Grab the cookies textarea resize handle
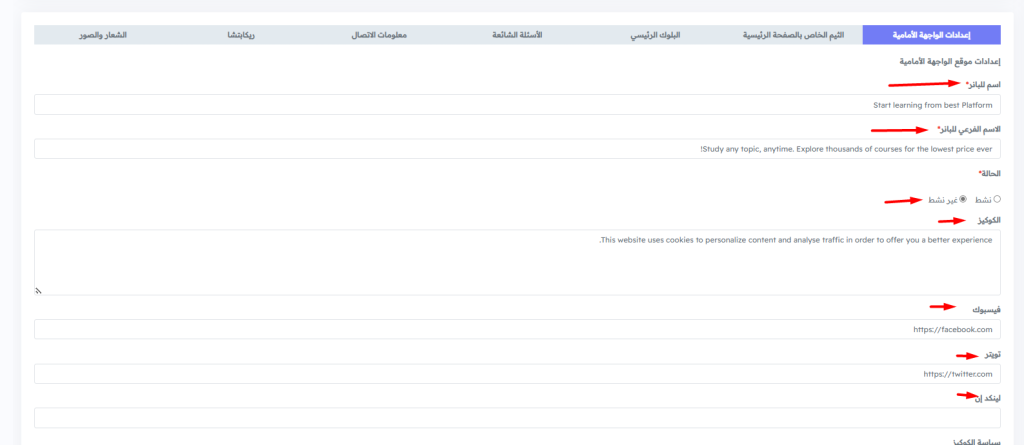Image resolution: width=1024 pixels, height=445 pixels. (x=38, y=291)
